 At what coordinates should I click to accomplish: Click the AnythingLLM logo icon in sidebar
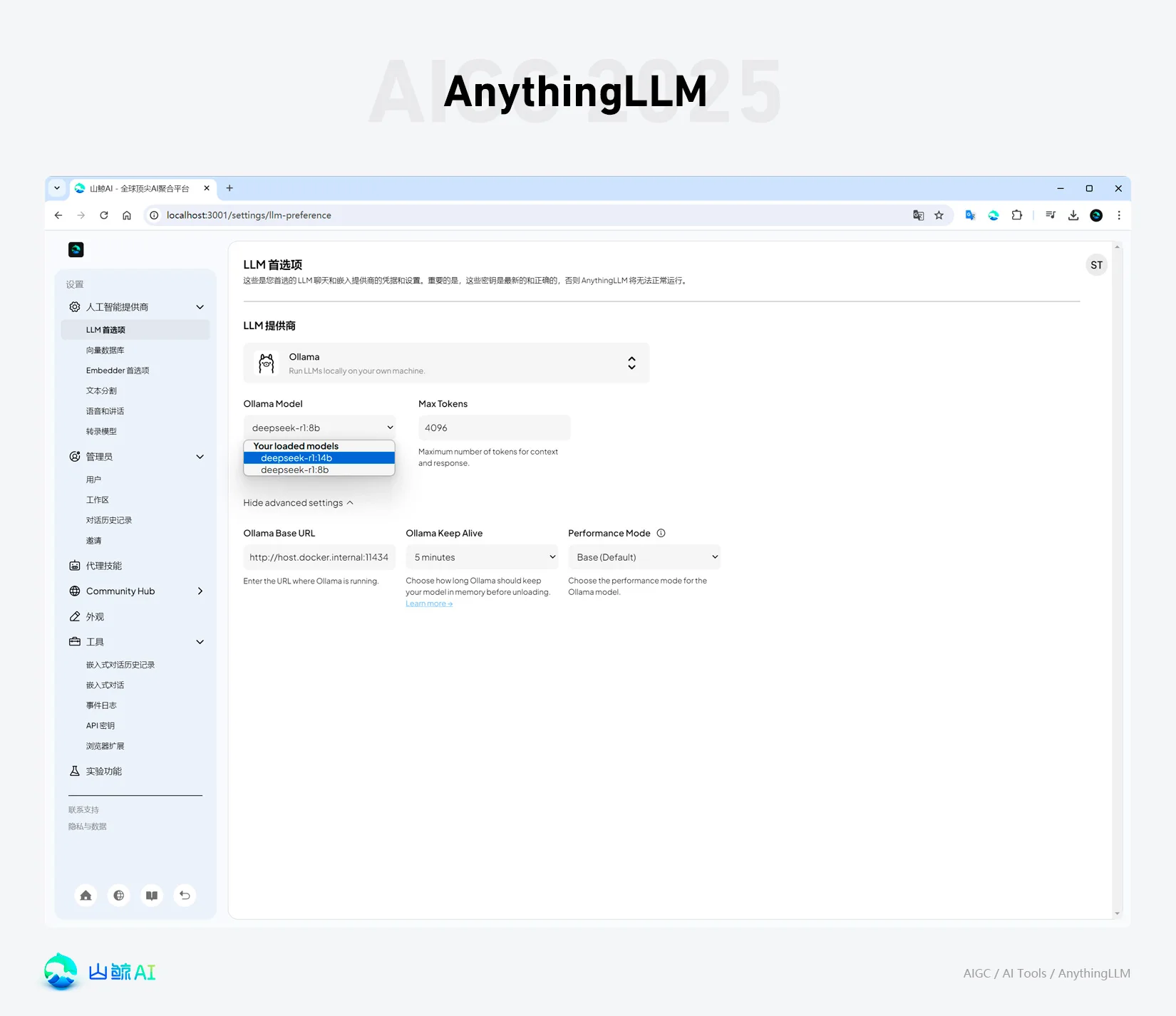(x=76, y=249)
